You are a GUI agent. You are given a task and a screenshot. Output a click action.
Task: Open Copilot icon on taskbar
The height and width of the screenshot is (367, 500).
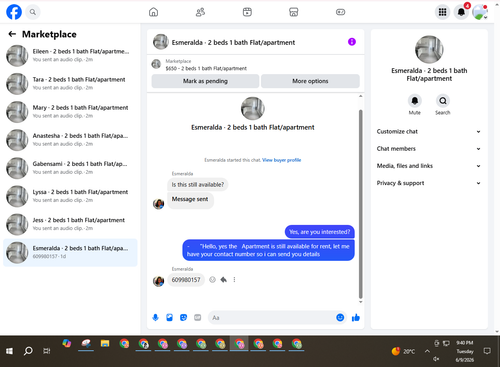[67, 343]
